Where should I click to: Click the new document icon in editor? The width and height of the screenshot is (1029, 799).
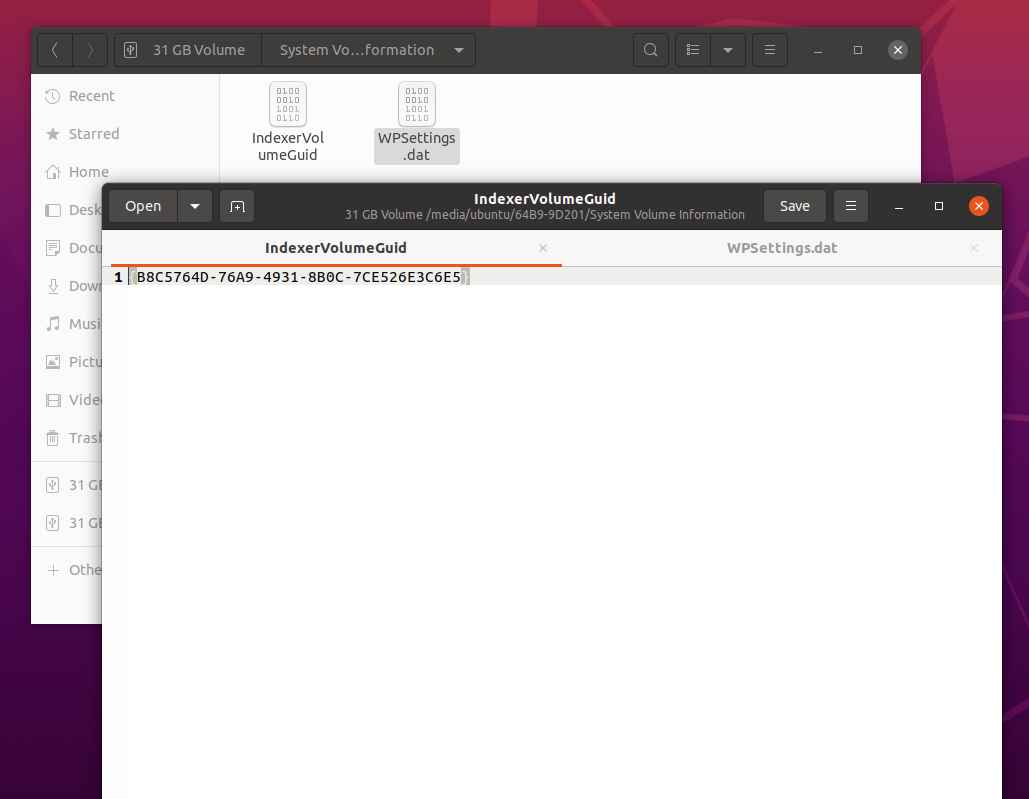(237, 206)
